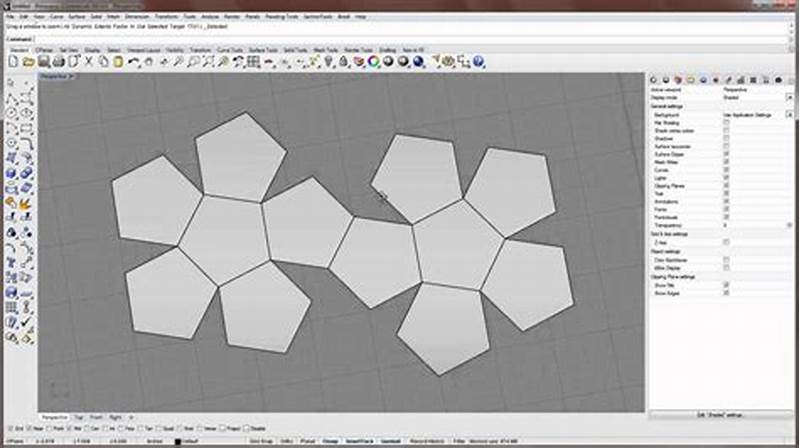Open the File menu

tap(10, 17)
